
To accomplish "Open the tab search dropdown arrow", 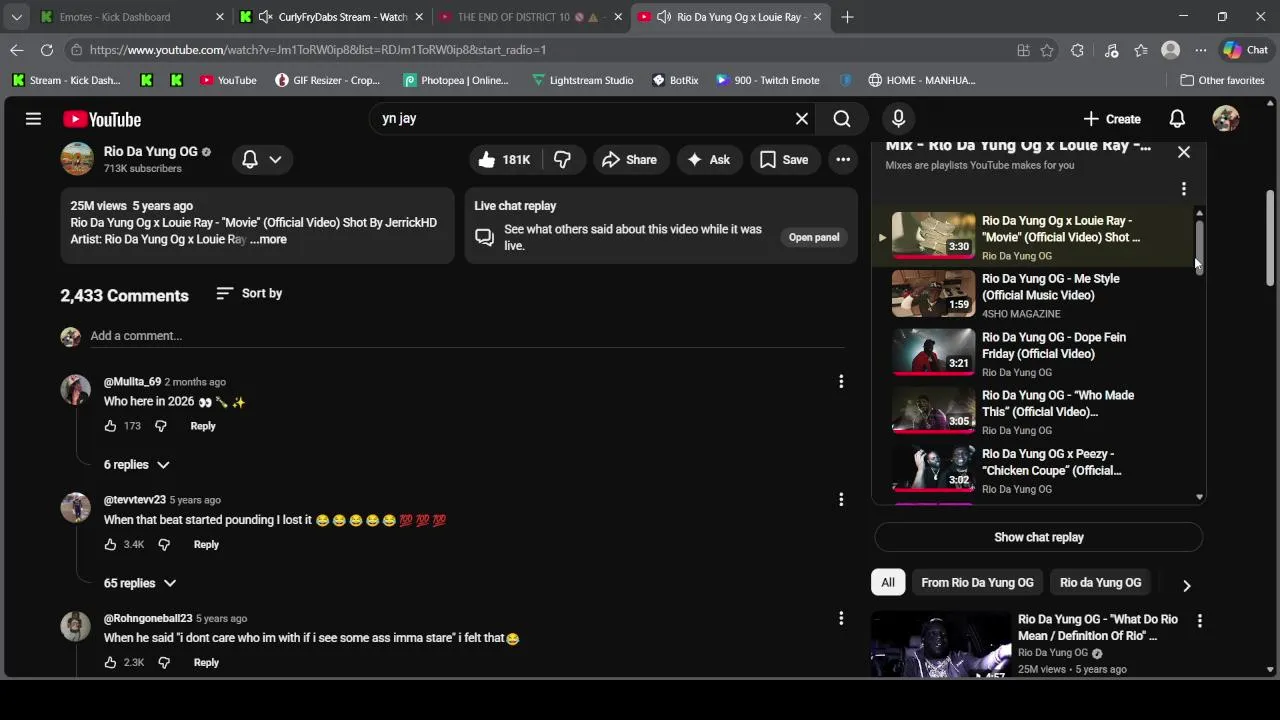I will [x=16, y=17].
